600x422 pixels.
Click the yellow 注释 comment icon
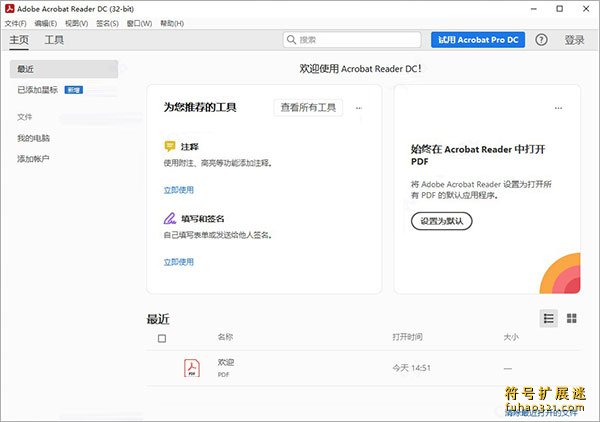[170, 146]
